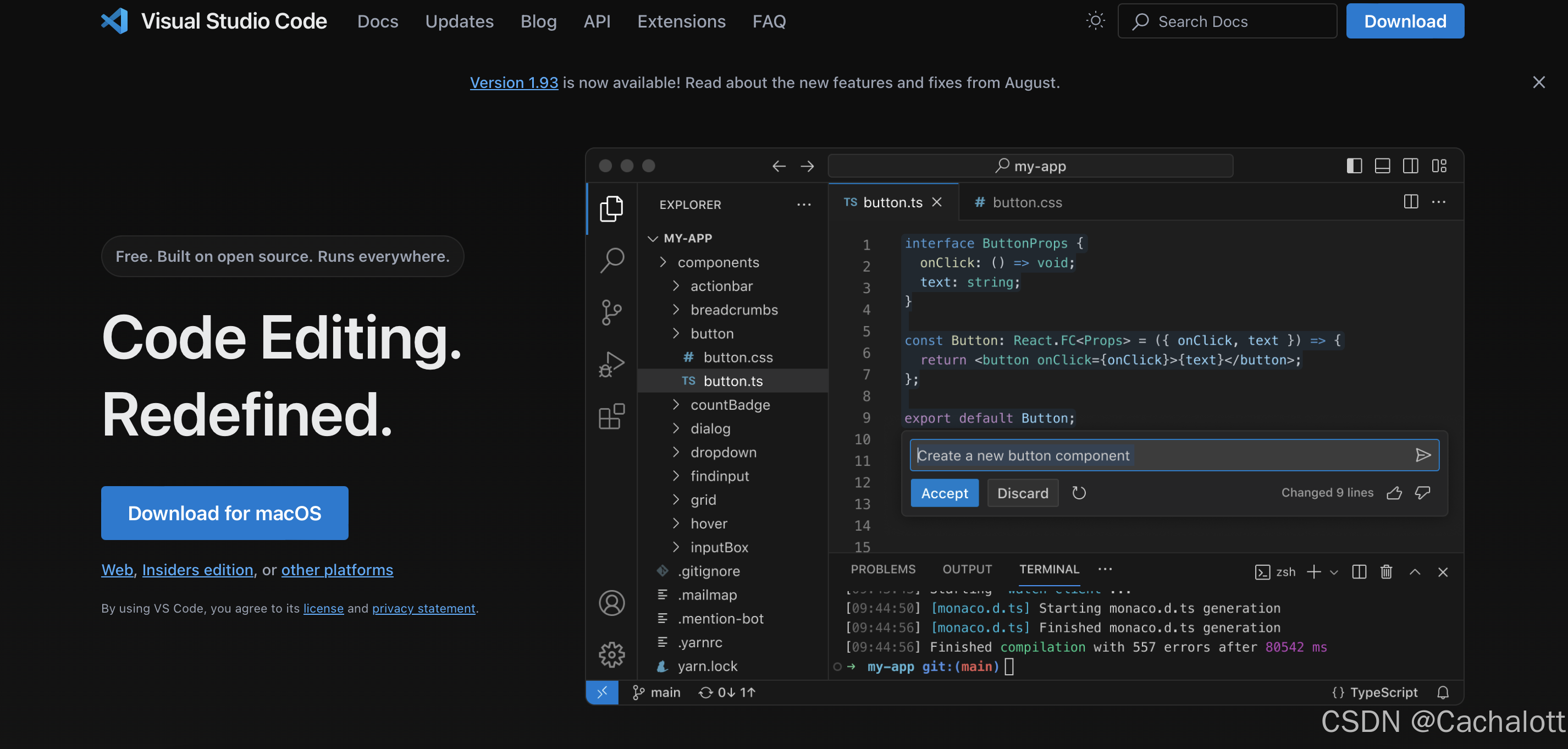Image resolution: width=1568 pixels, height=749 pixels.
Task: Click the blue Download button in header
Action: click(1405, 21)
